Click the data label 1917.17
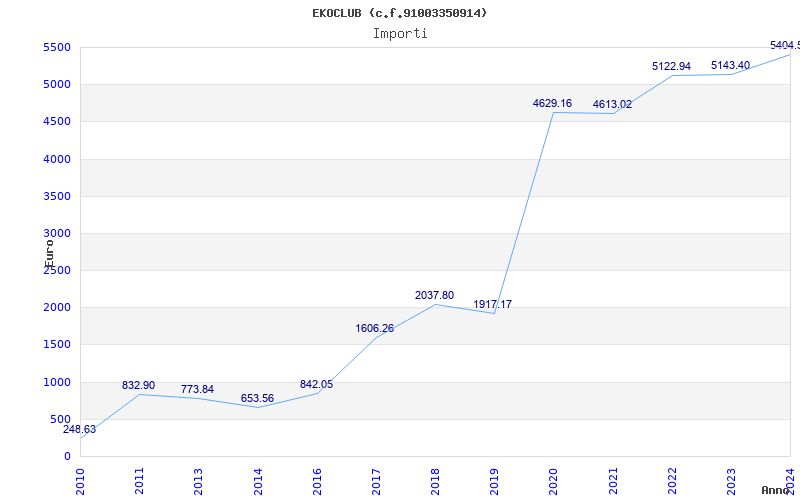800x500 pixels. (492, 305)
